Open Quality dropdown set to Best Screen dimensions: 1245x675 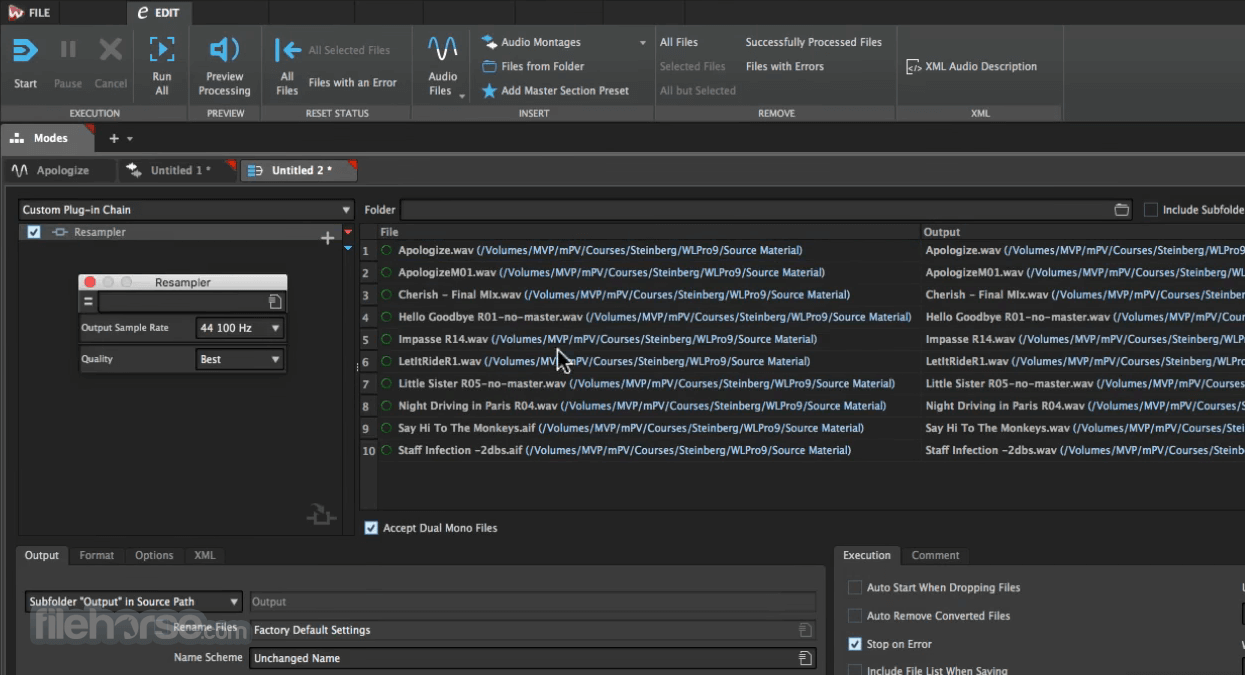[240, 359]
